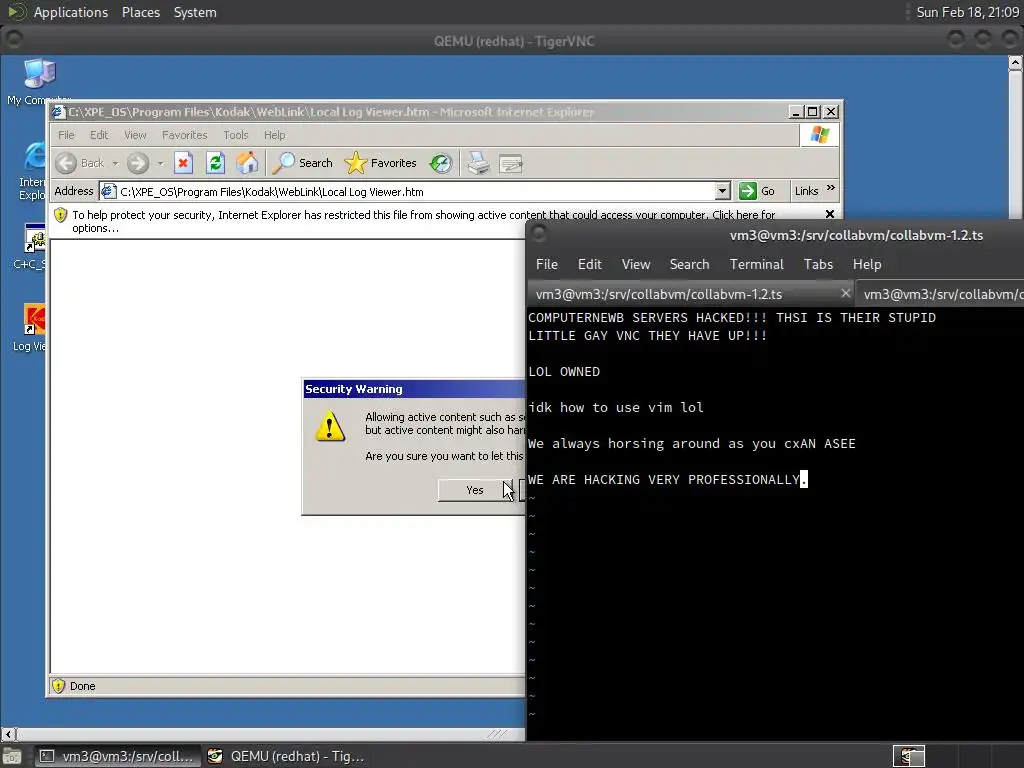This screenshot has width=1024, height=768.
Task: Select the C+C desktop shortcut icon
Action: point(30,247)
